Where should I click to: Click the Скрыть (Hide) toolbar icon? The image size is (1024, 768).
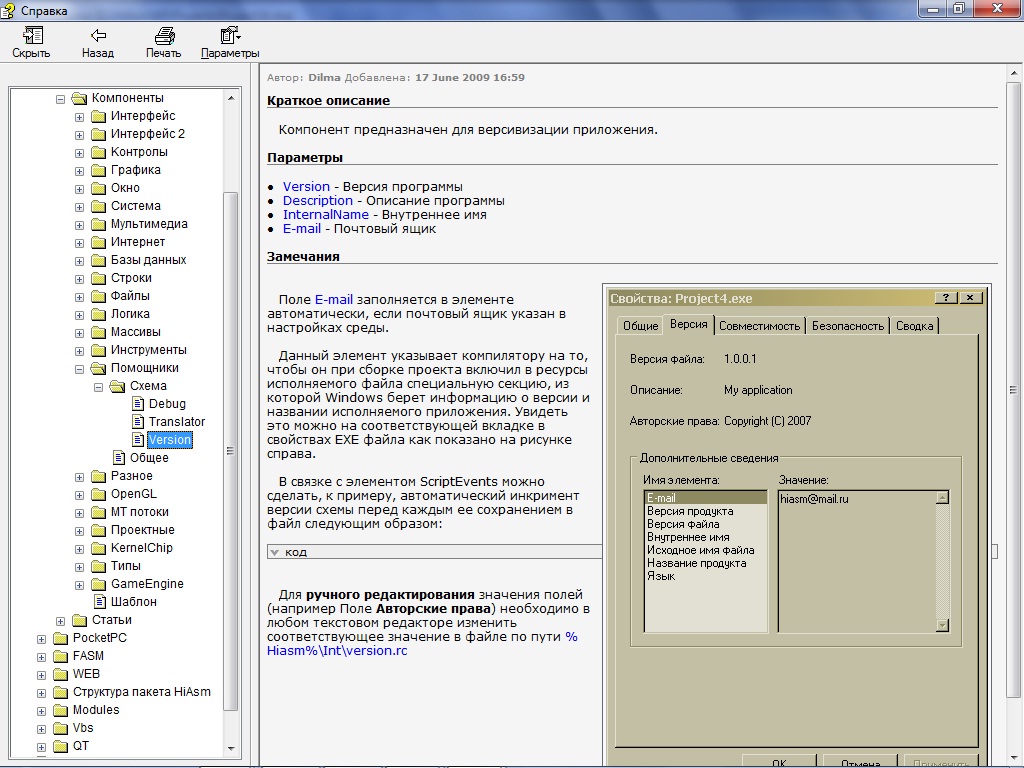pyautogui.click(x=31, y=36)
